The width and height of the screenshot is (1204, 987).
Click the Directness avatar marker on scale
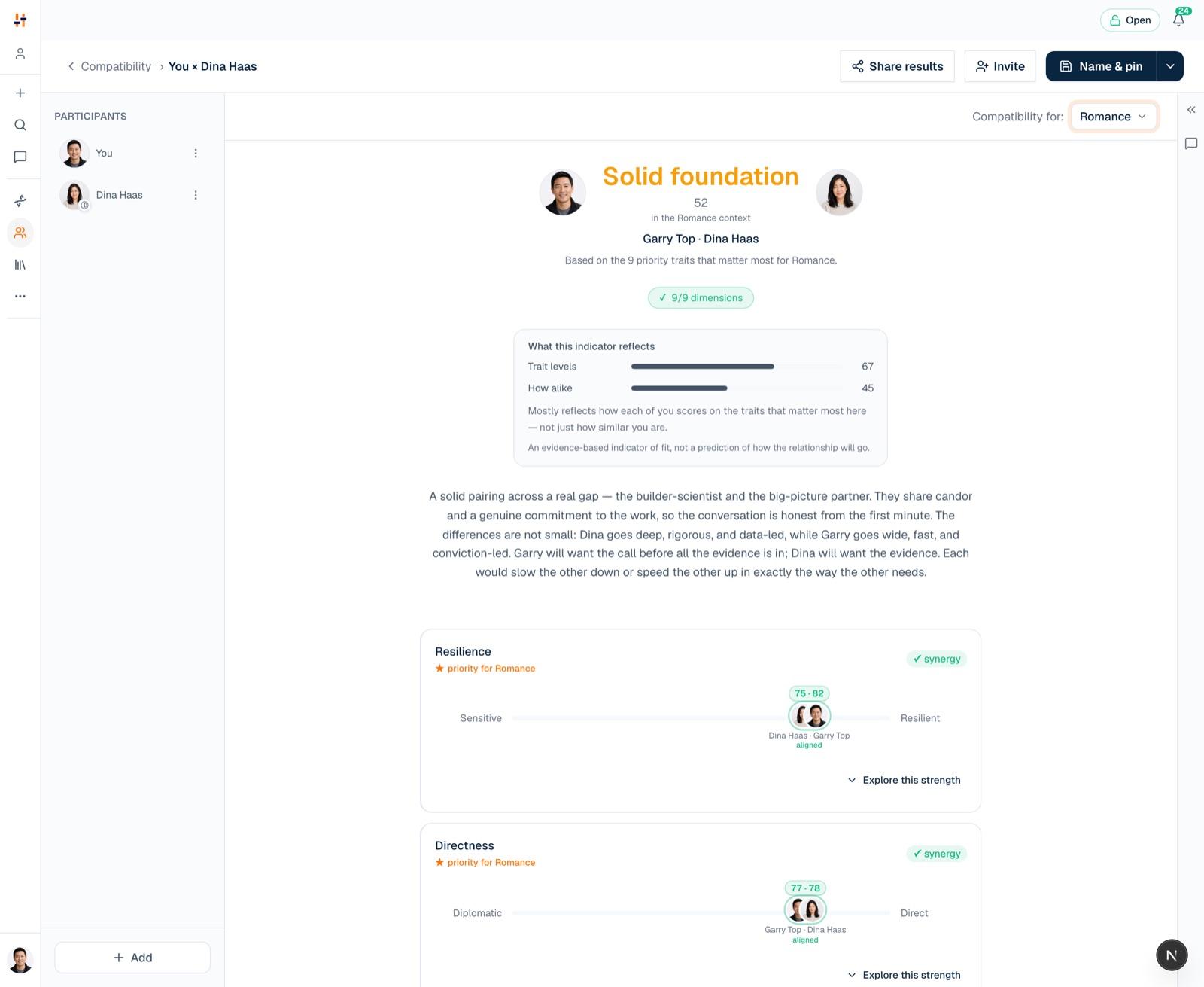click(x=805, y=910)
